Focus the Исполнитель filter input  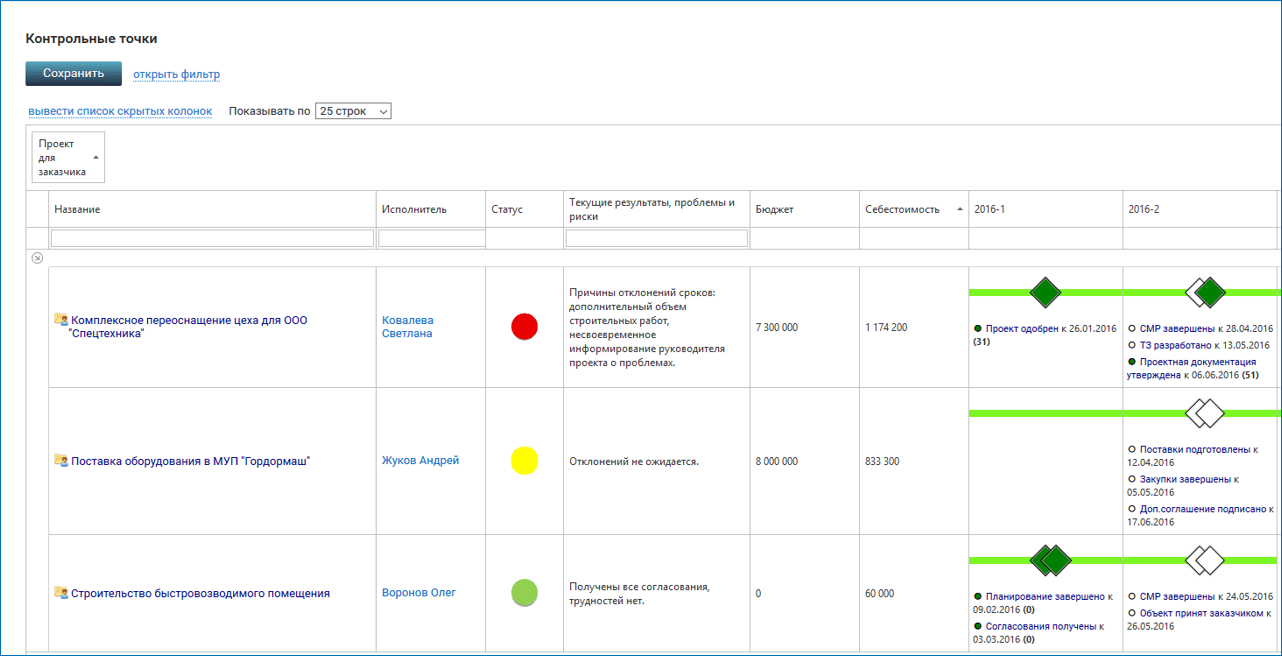pyautogui.click(x=432, y=238)
